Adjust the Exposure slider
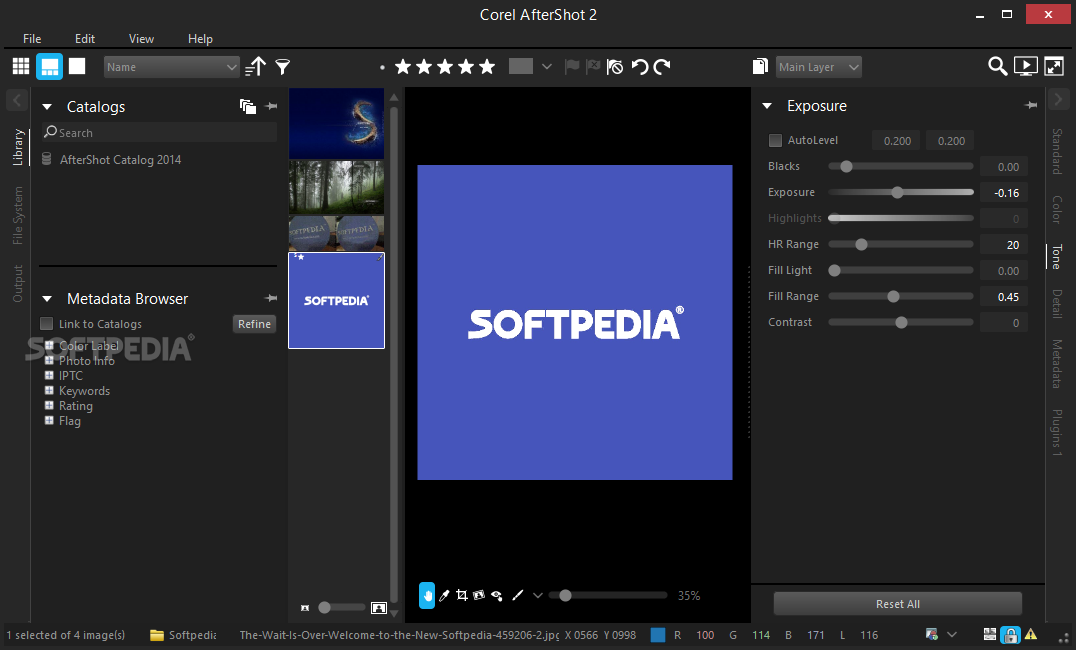This screenshot has height=650, width=1076. pos(900,192)
